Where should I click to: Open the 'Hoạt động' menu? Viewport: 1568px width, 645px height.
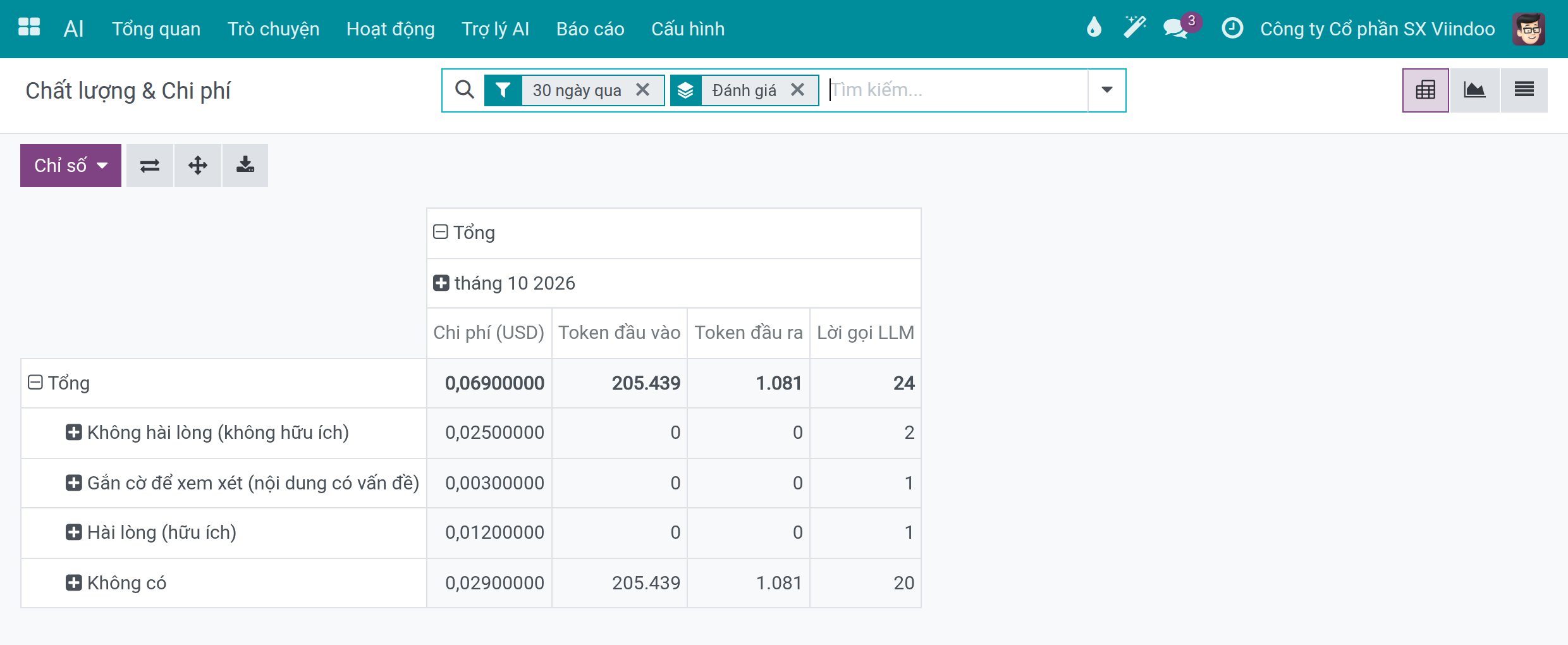pyautogui.click(x=390, y=29)
